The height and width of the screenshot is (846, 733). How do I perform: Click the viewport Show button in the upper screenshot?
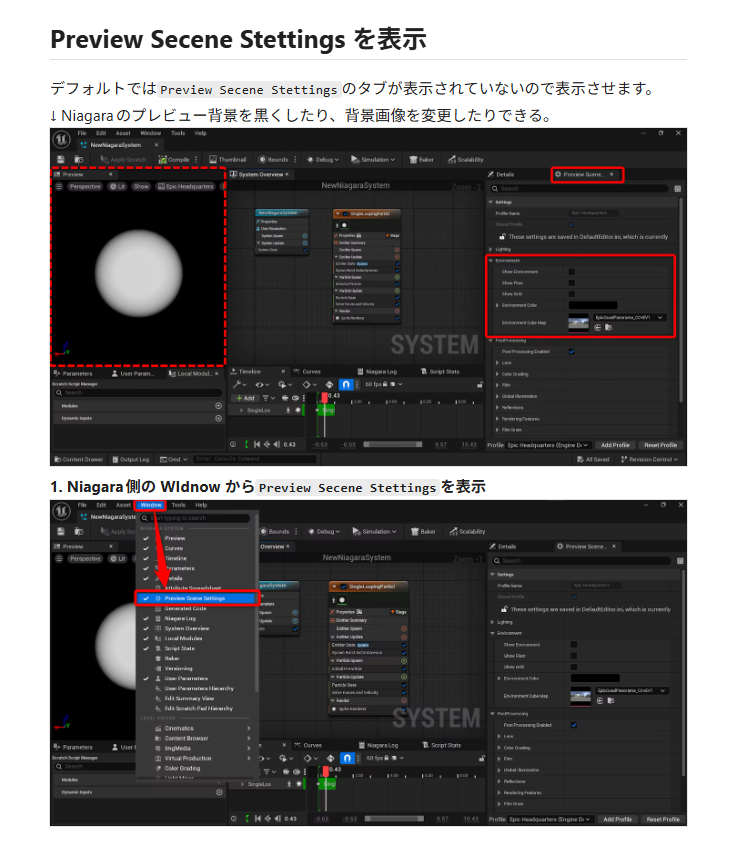(141, 186)
